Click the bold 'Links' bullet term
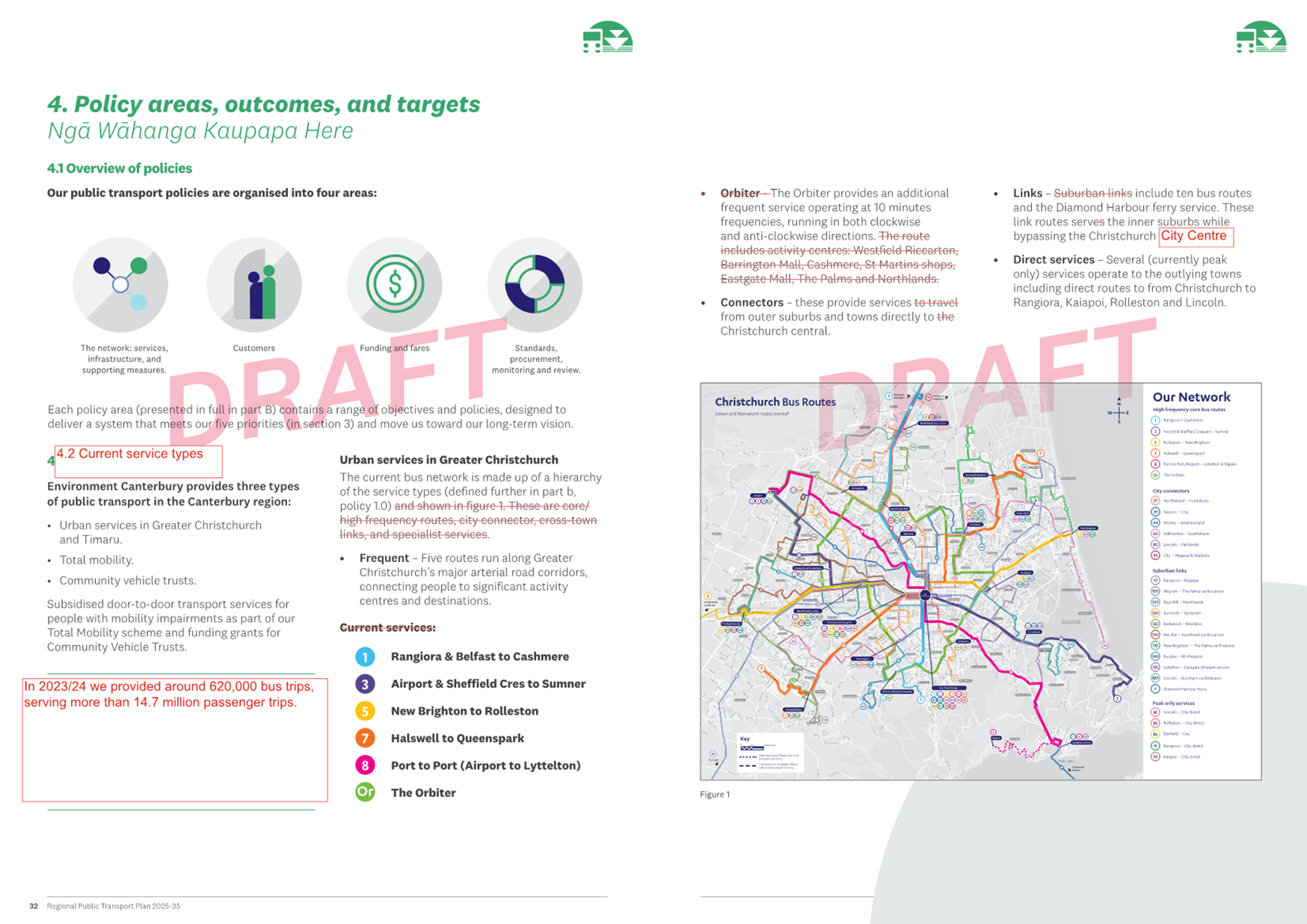 pyautogui.click(x=1027, y=193)
